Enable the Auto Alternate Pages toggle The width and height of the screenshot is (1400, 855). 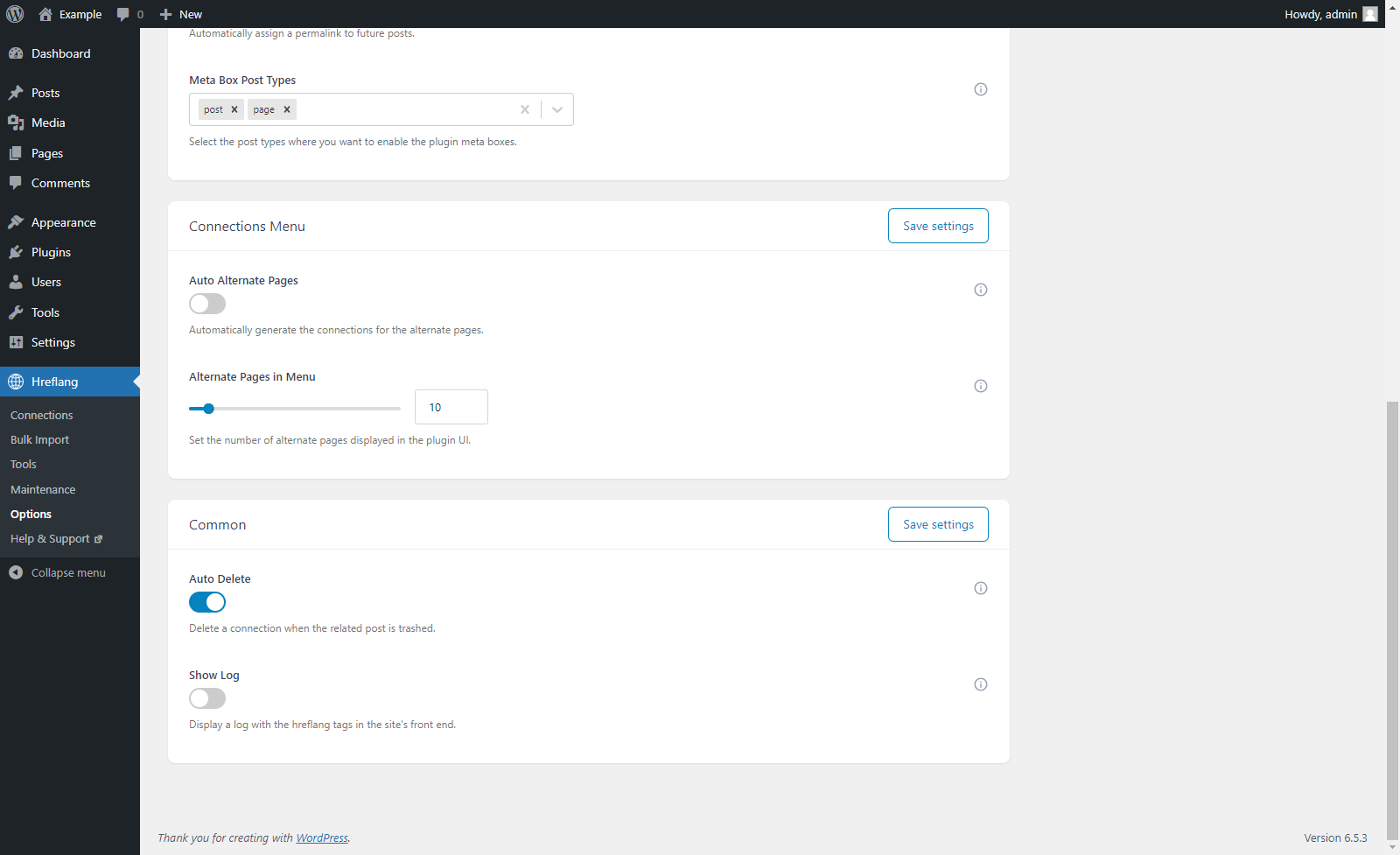tap(206, 304)
